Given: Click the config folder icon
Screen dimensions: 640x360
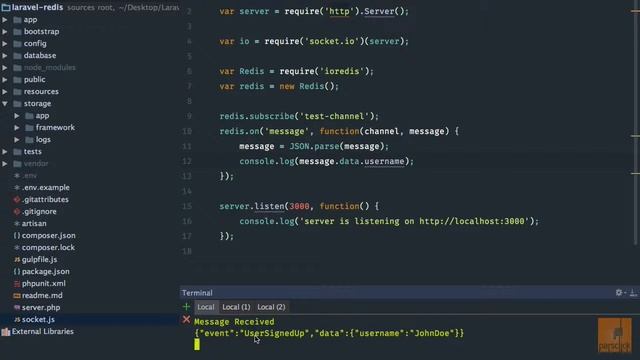Looking at the screenshot, I should (17, 43).
